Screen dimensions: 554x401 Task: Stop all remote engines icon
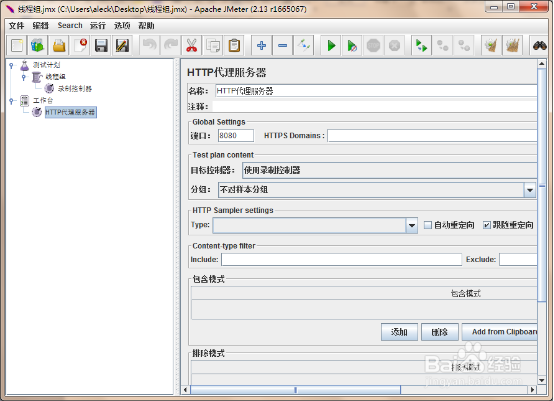coord(443,46)
